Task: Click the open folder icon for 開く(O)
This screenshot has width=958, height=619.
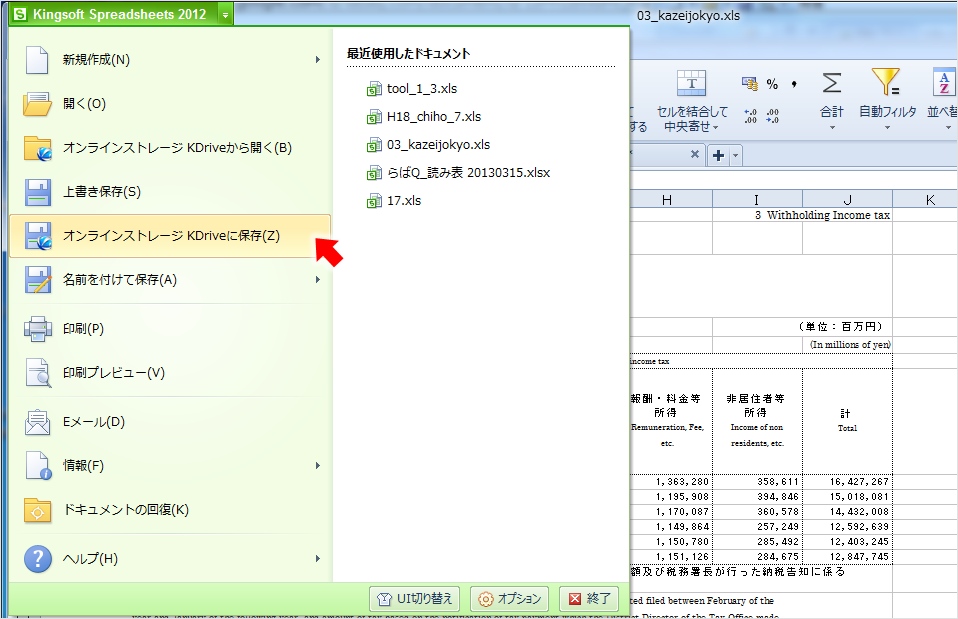Action: point(37,104)
